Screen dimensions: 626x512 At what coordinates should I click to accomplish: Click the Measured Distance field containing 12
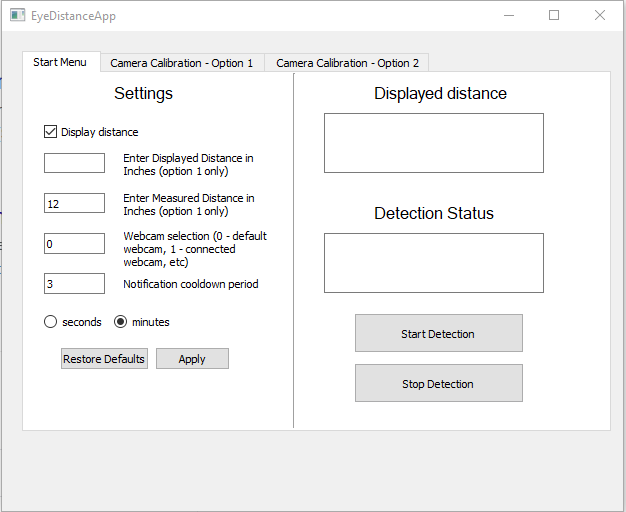(x=74, y=203)
